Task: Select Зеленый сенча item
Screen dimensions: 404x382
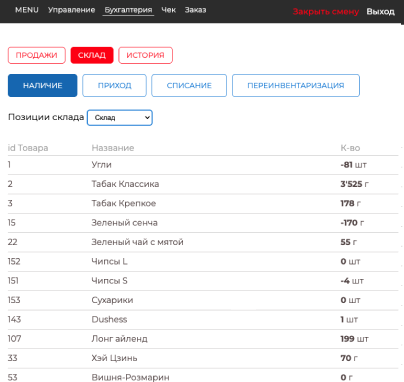Action: 124,223
